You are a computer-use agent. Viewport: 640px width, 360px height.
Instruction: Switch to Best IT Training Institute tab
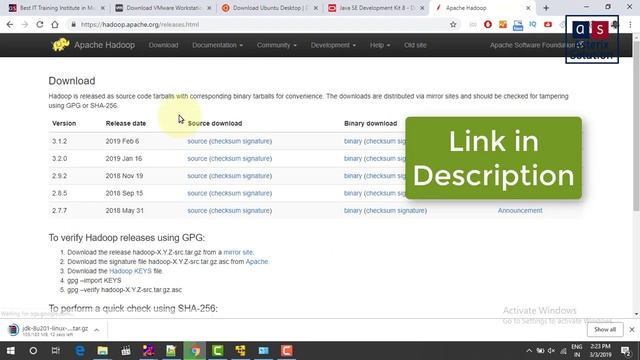56,8
